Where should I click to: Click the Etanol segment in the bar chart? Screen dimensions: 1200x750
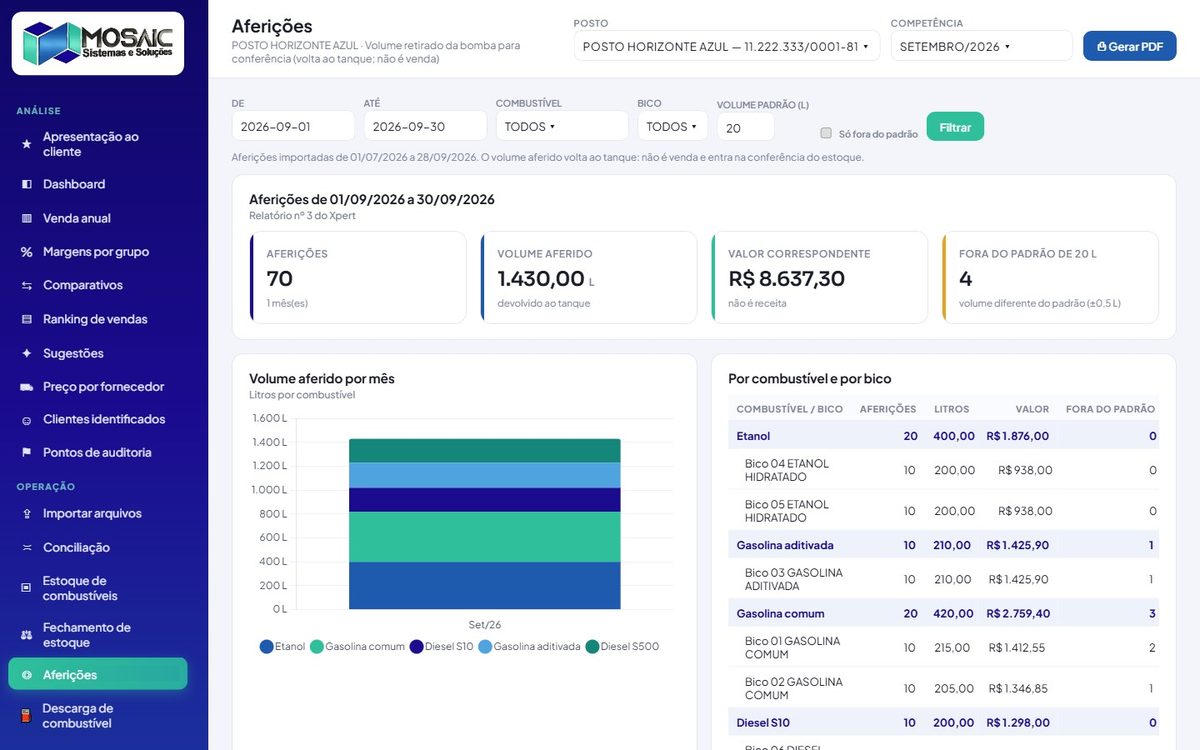485,586
